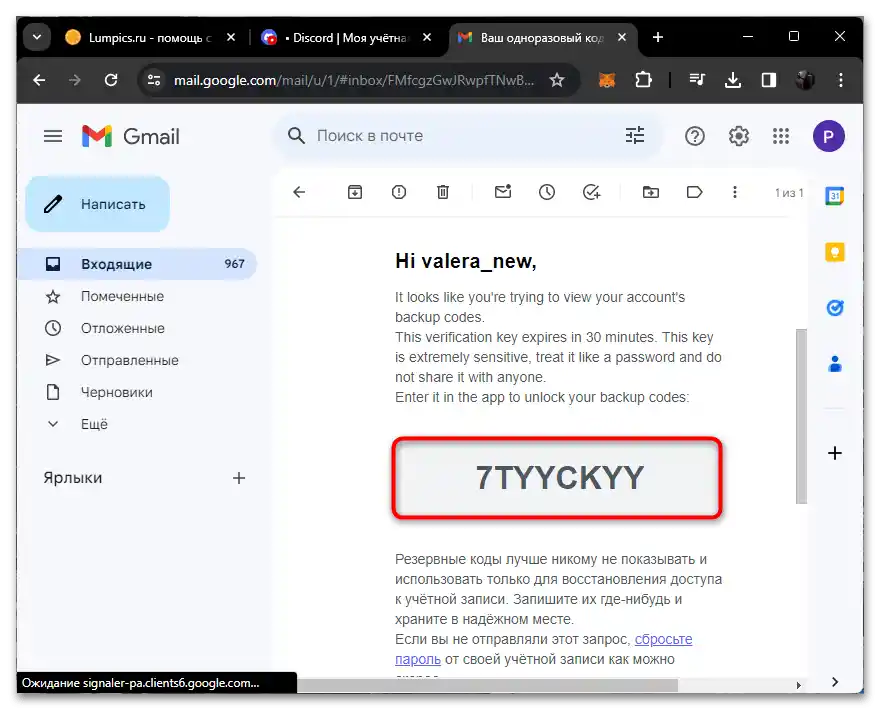
Task: Close the Lumpics.ru tab
Action: coord(231,38)
